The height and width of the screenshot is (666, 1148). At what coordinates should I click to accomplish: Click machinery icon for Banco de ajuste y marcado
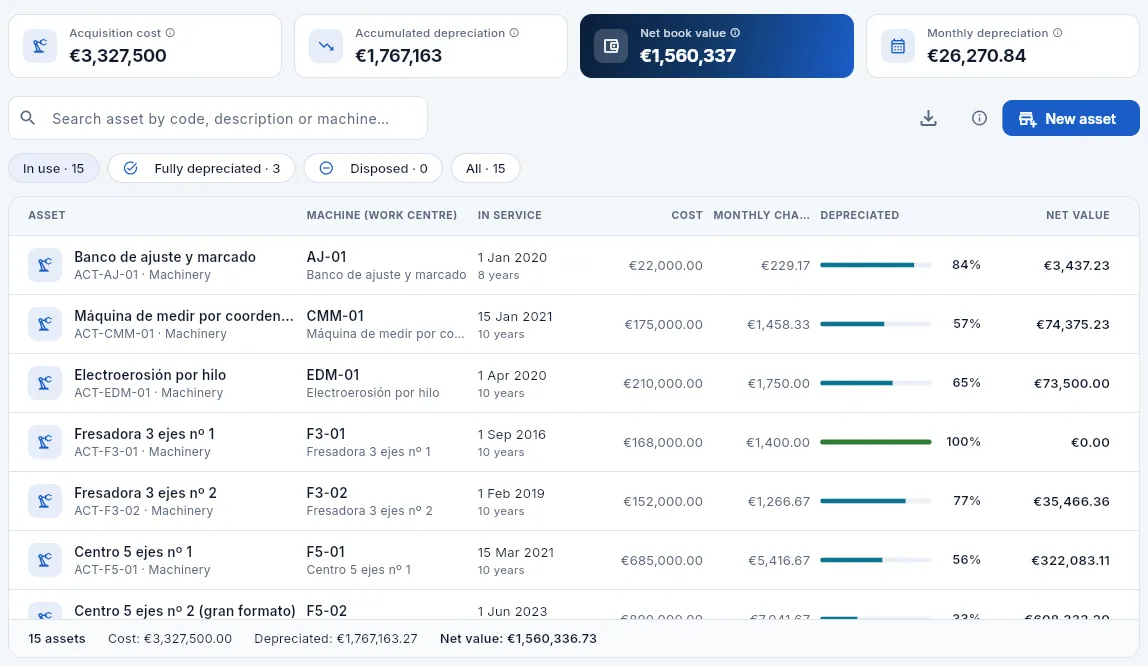[x=45, y=265]
